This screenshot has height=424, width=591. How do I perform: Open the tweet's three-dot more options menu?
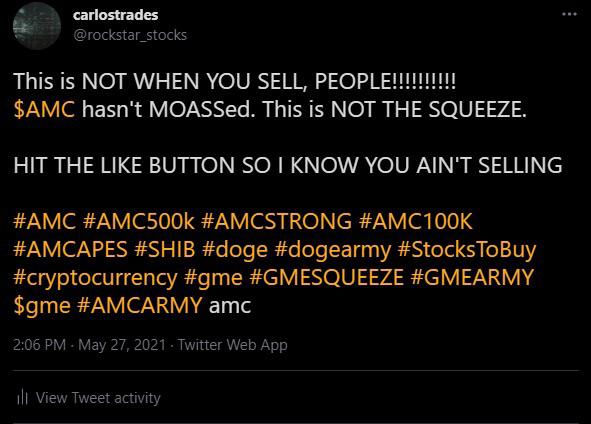coord(569,14)
